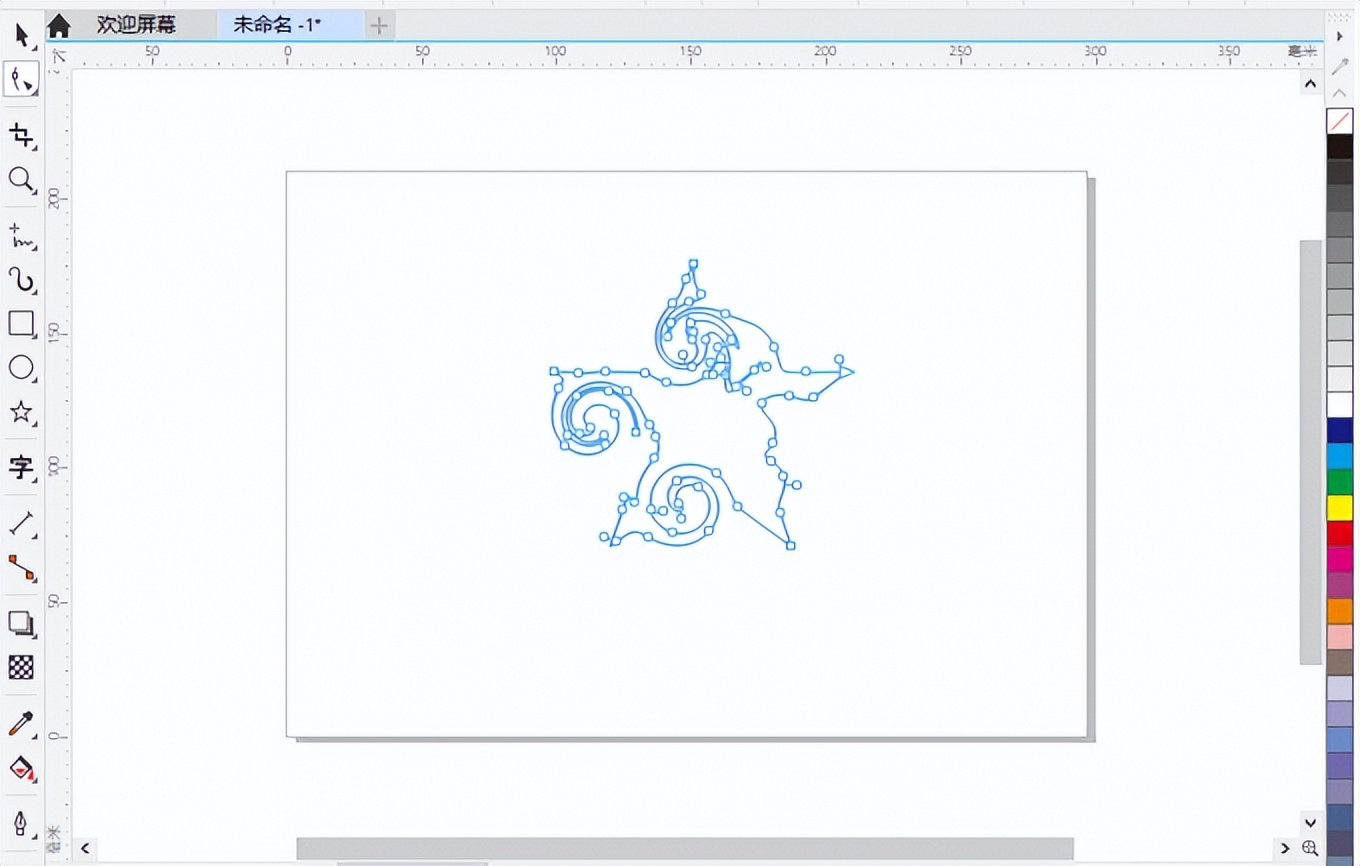Click the horizontal scrollbar thumb
1360x866 pixels.
pyautogui.click(x=685, y=848)
